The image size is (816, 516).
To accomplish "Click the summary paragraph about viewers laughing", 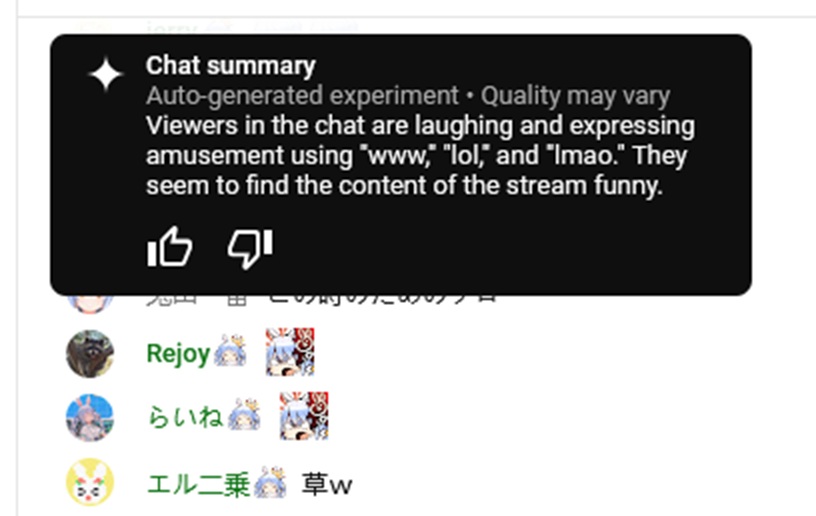I will (x=420, y=156).
